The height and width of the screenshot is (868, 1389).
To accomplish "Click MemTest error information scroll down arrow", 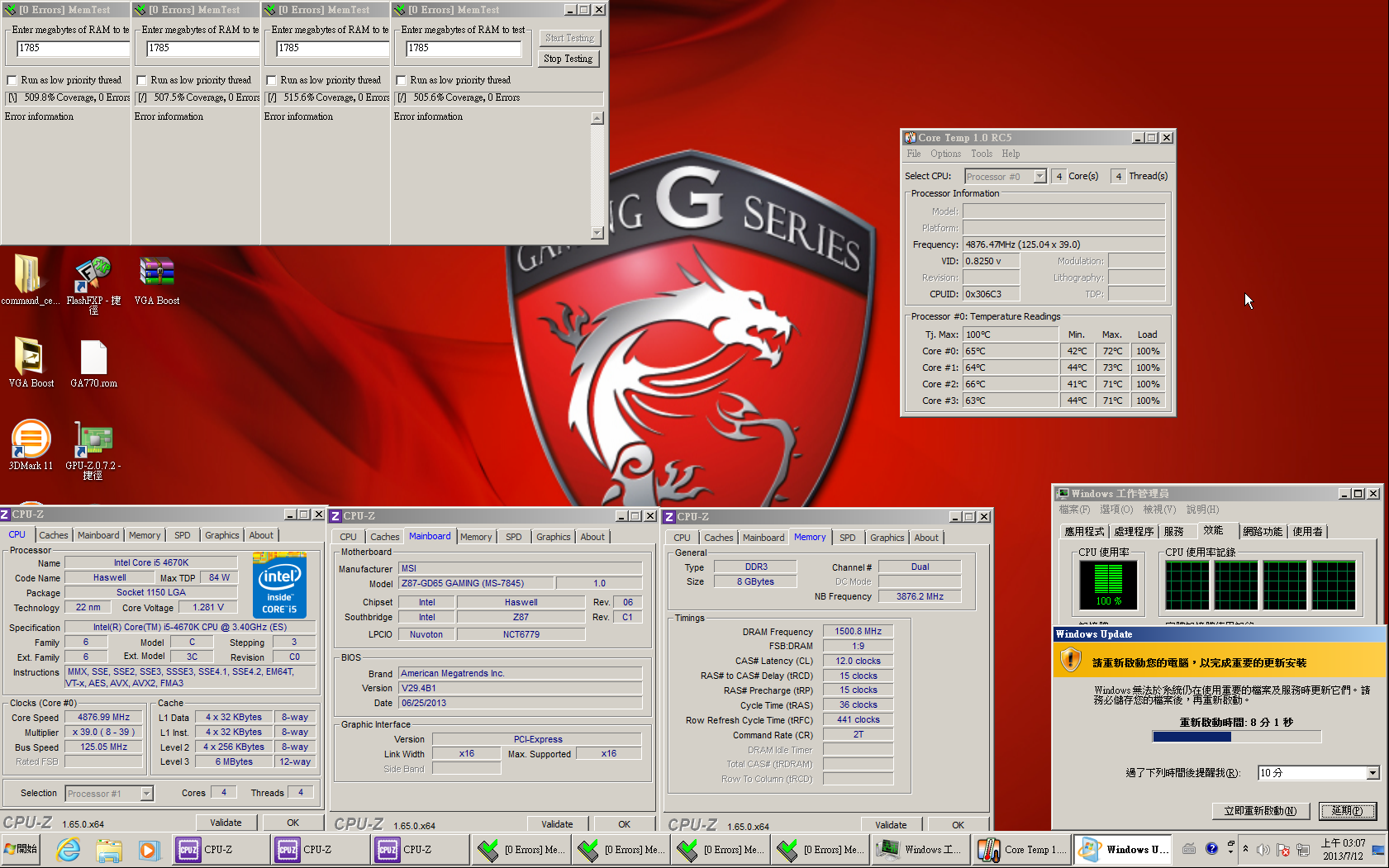I will [x=597, y=234].
